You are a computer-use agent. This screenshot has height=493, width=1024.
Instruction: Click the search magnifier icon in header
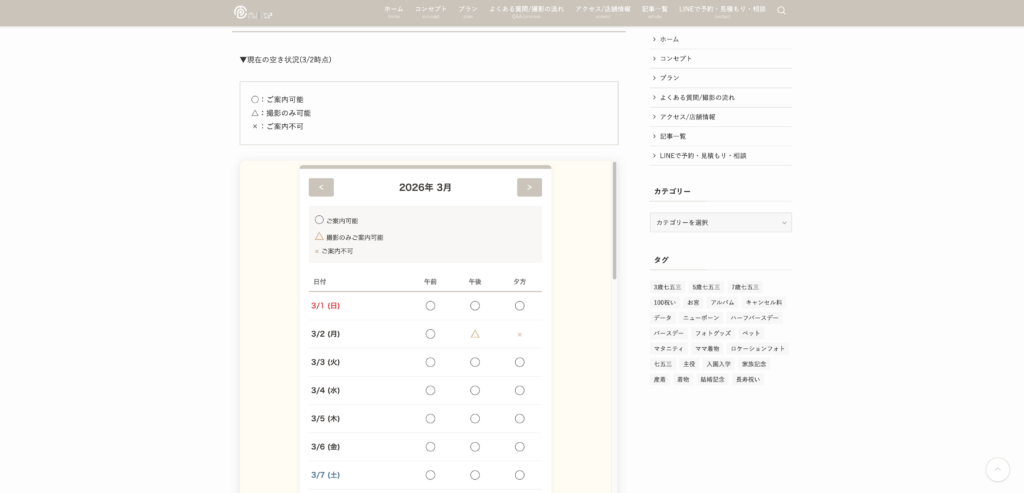click(x=781, y=11)
